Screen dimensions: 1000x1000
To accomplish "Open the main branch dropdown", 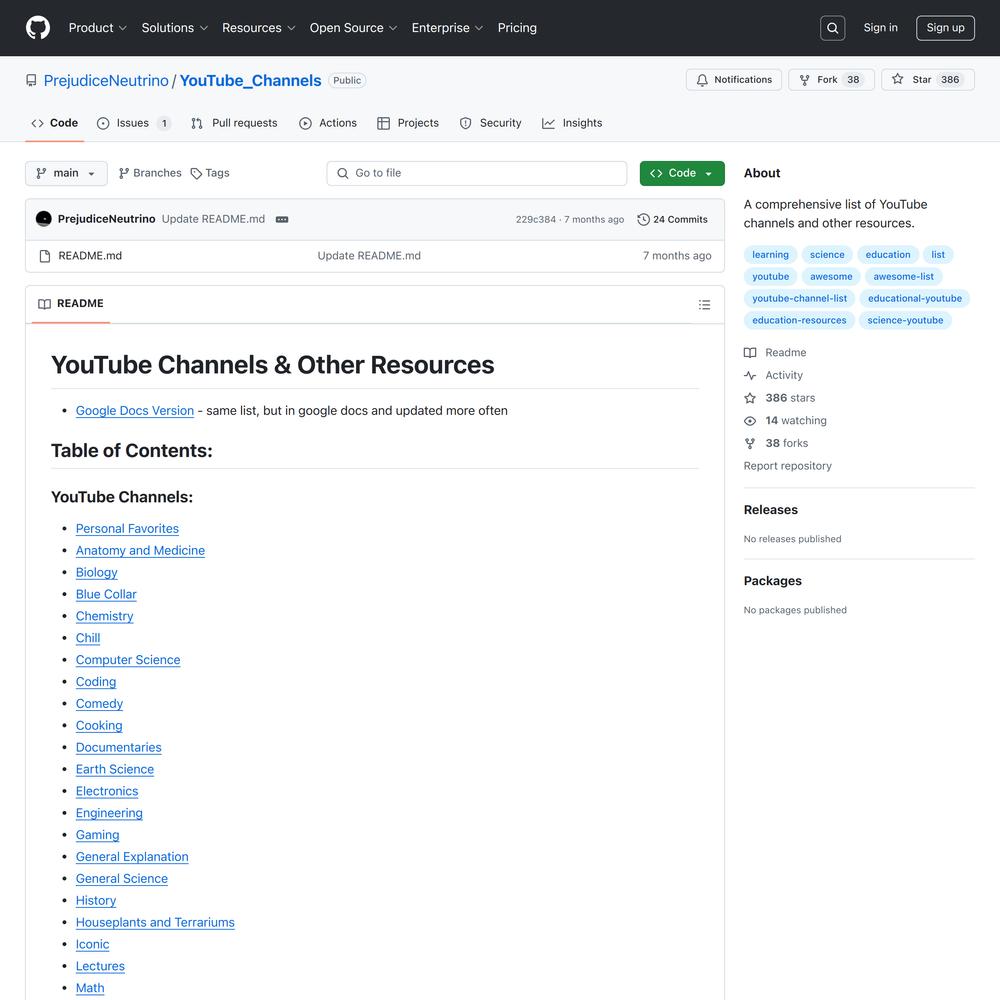I will coord(66,173).
